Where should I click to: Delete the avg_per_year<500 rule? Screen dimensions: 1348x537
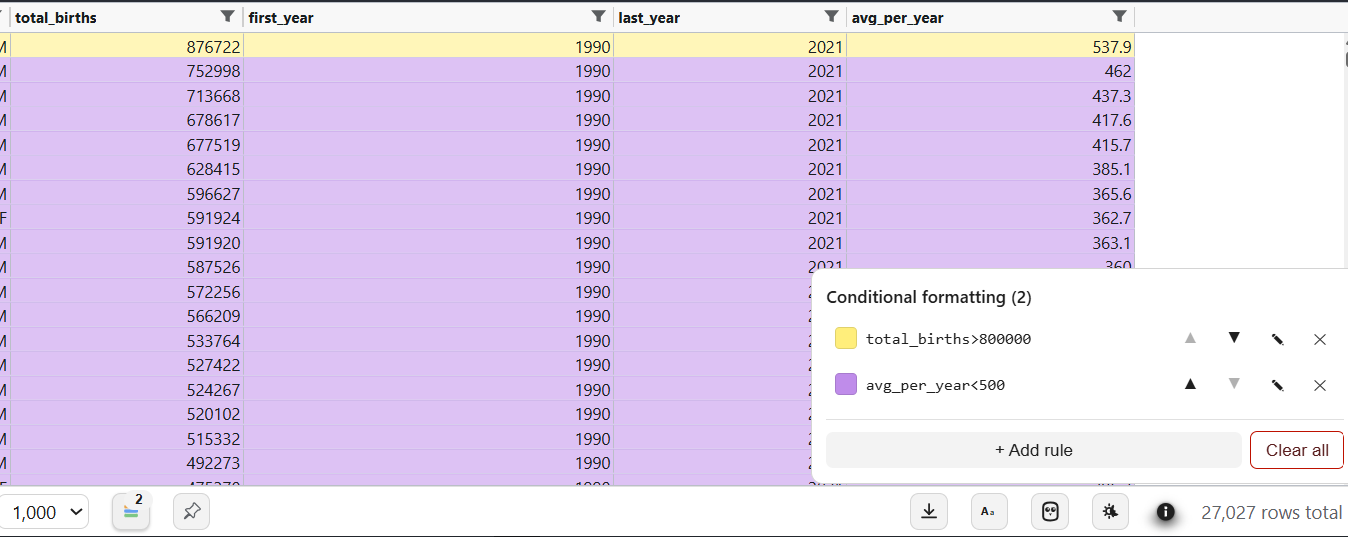click(x=1320, y=385)
